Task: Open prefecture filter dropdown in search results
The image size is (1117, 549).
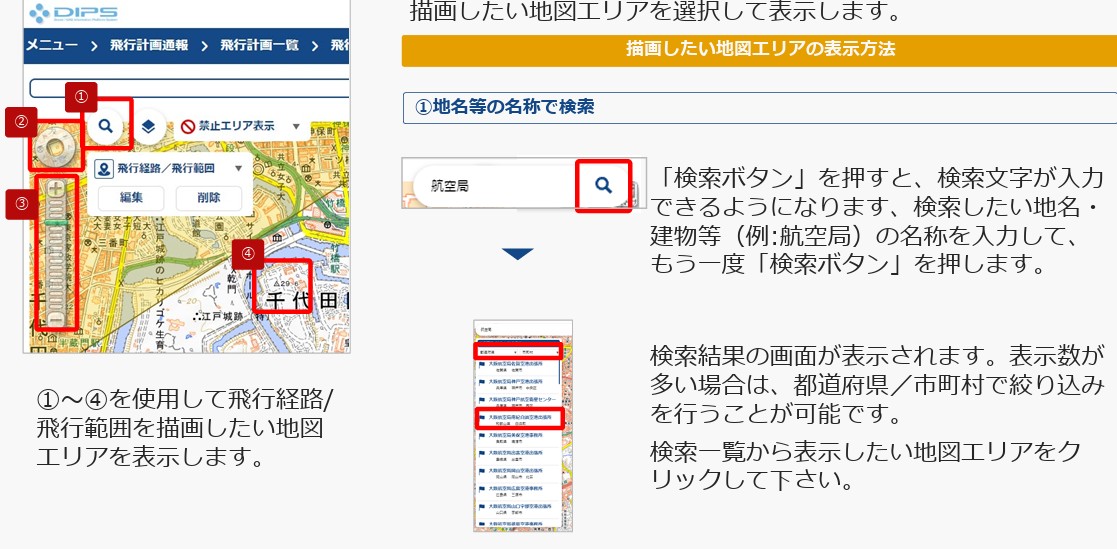Action: 496,353
